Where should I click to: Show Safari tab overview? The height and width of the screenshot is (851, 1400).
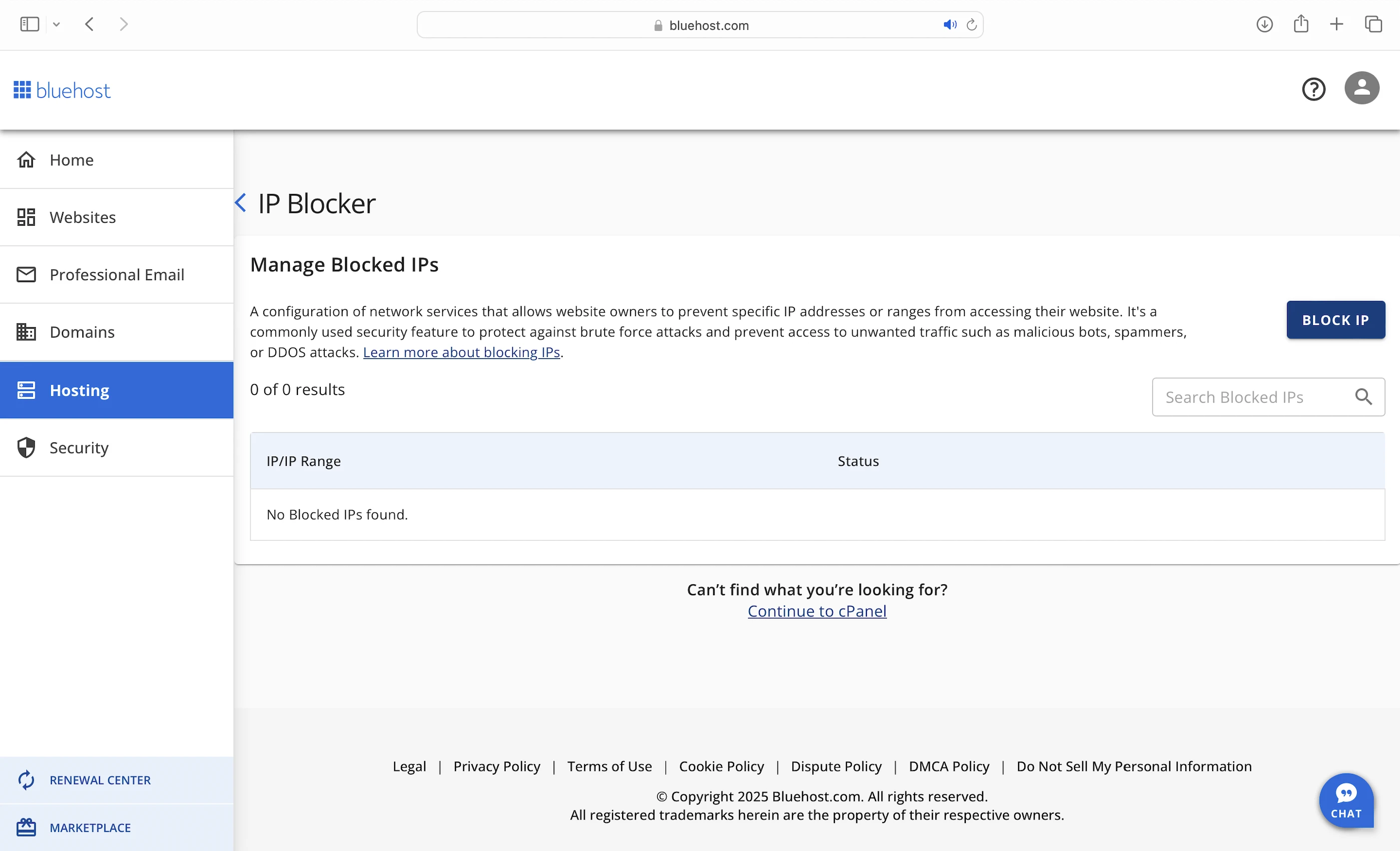point(1374,24)
